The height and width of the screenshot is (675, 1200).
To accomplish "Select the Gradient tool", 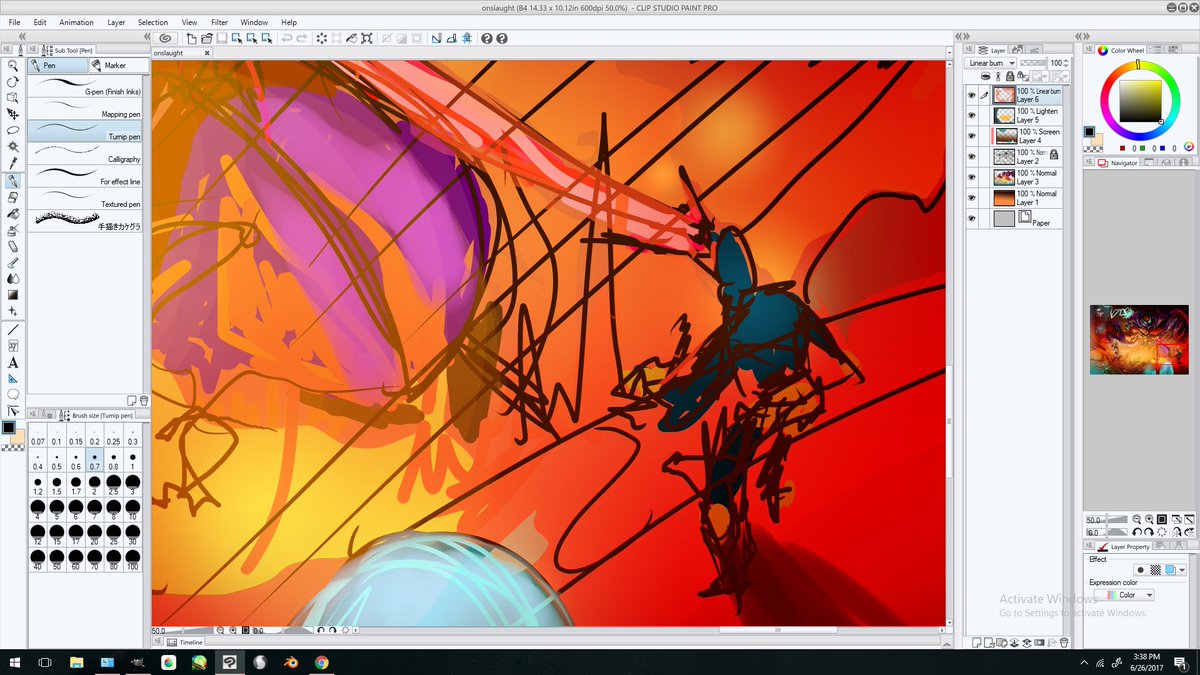I will tap(12, 295).
